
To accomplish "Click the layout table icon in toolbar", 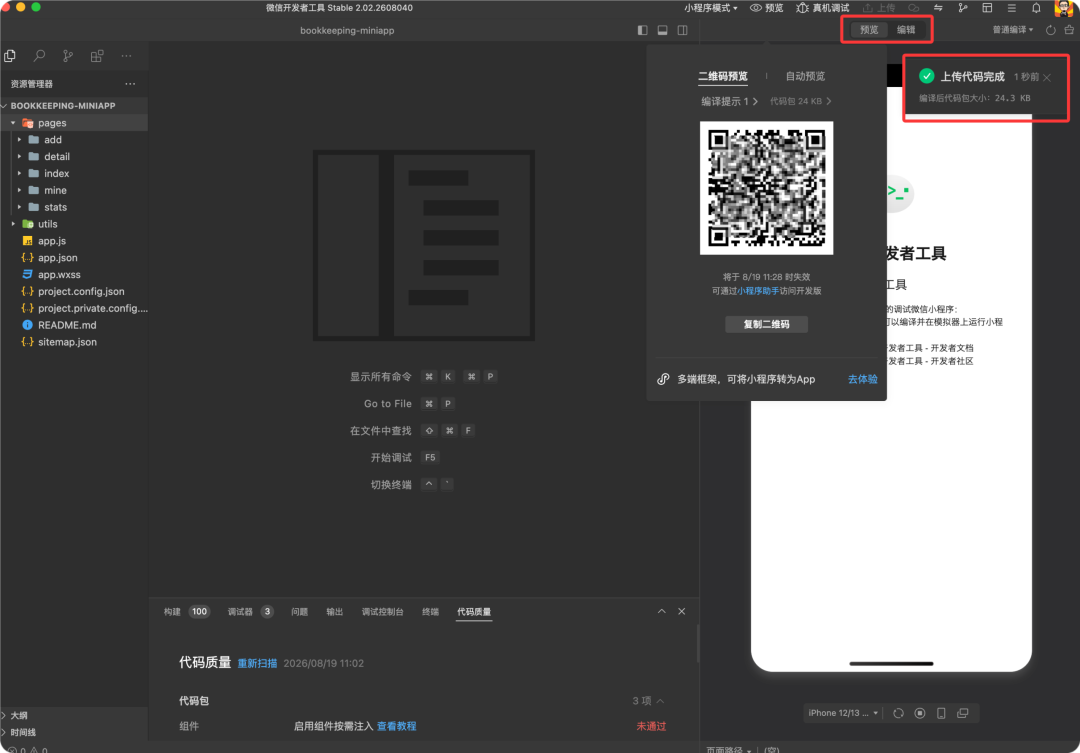I will [987, 8].
